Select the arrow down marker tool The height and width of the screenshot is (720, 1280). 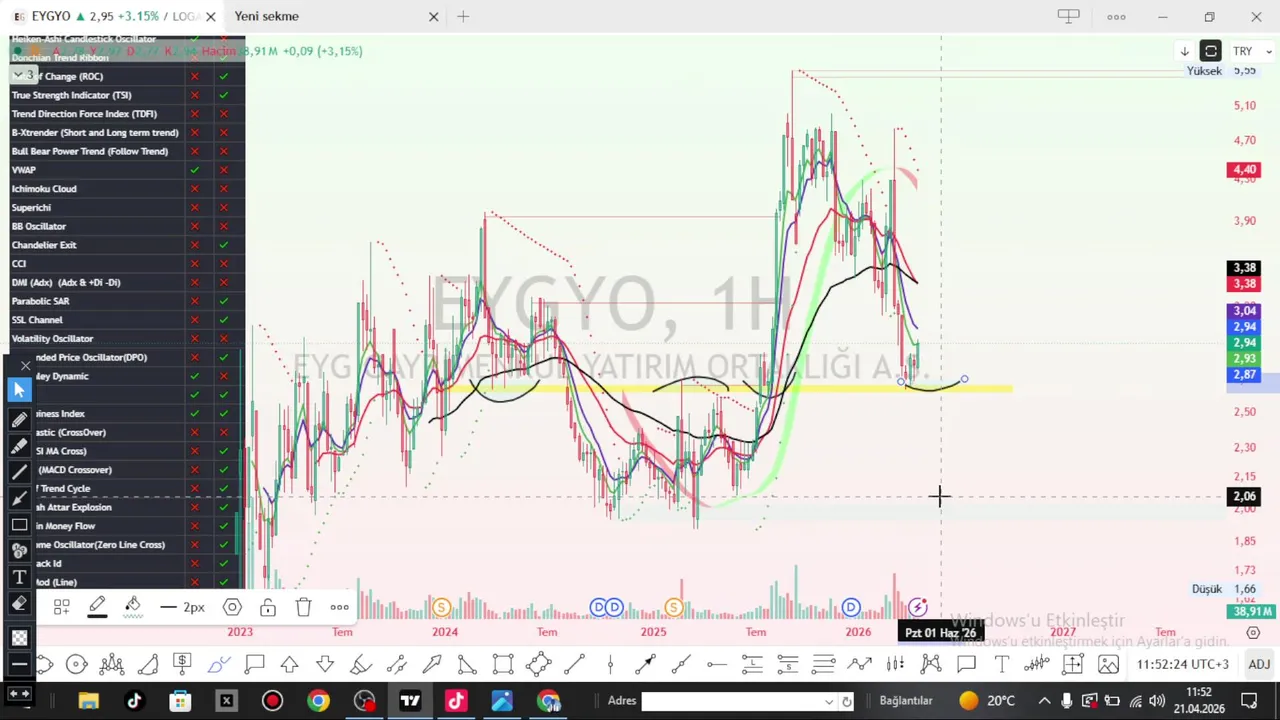tap(325, 664)
